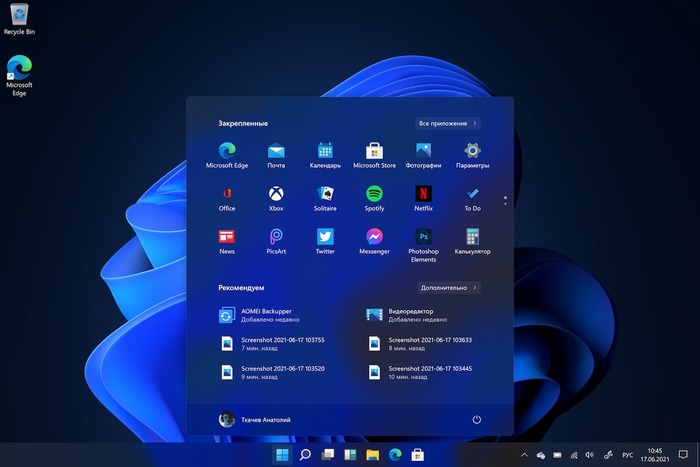The width and height of the screenshot is (700, 467).
Task: Open the notification center icon
Action: click(x=683, y=454)
